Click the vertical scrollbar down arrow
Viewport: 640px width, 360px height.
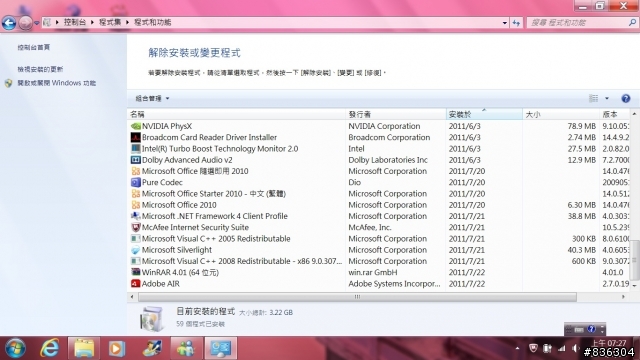coord(634,286)
